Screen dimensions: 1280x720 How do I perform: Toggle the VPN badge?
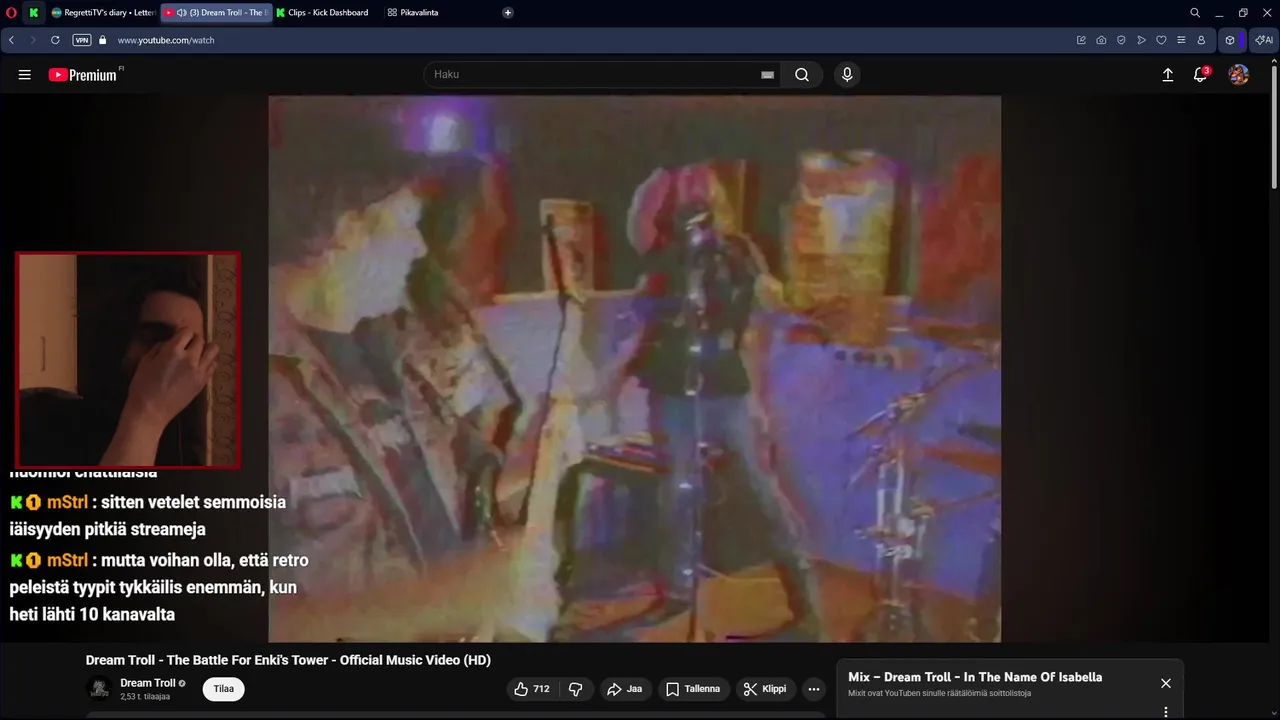pos(82,40)
